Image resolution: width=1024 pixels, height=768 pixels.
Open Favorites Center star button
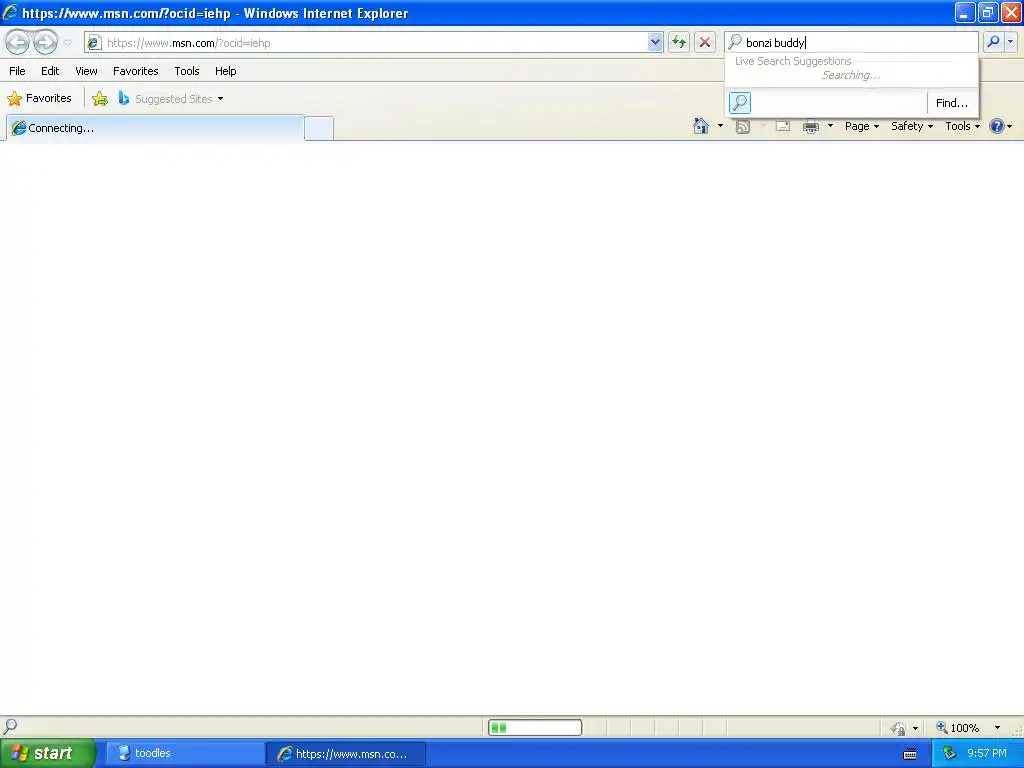tap(40, 99)
